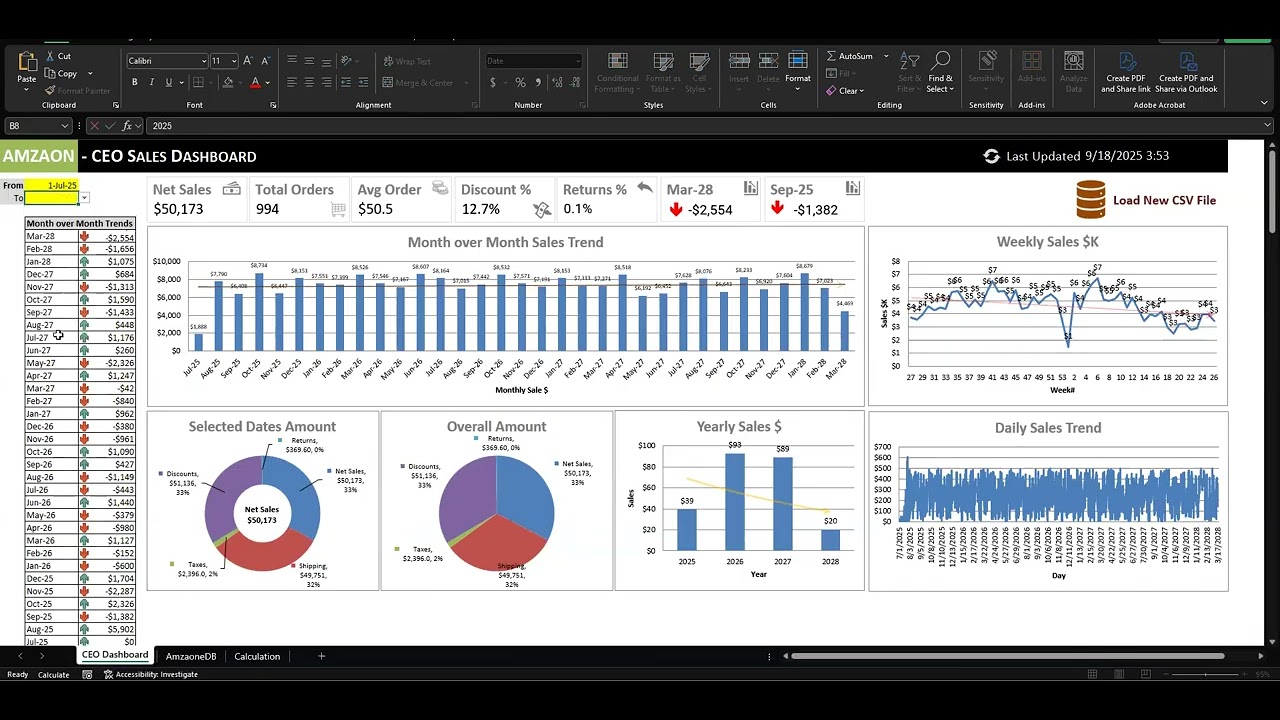The image size is (1280, 720).
Task: Click the Net Sales card
Action: (x=197, y=199)
